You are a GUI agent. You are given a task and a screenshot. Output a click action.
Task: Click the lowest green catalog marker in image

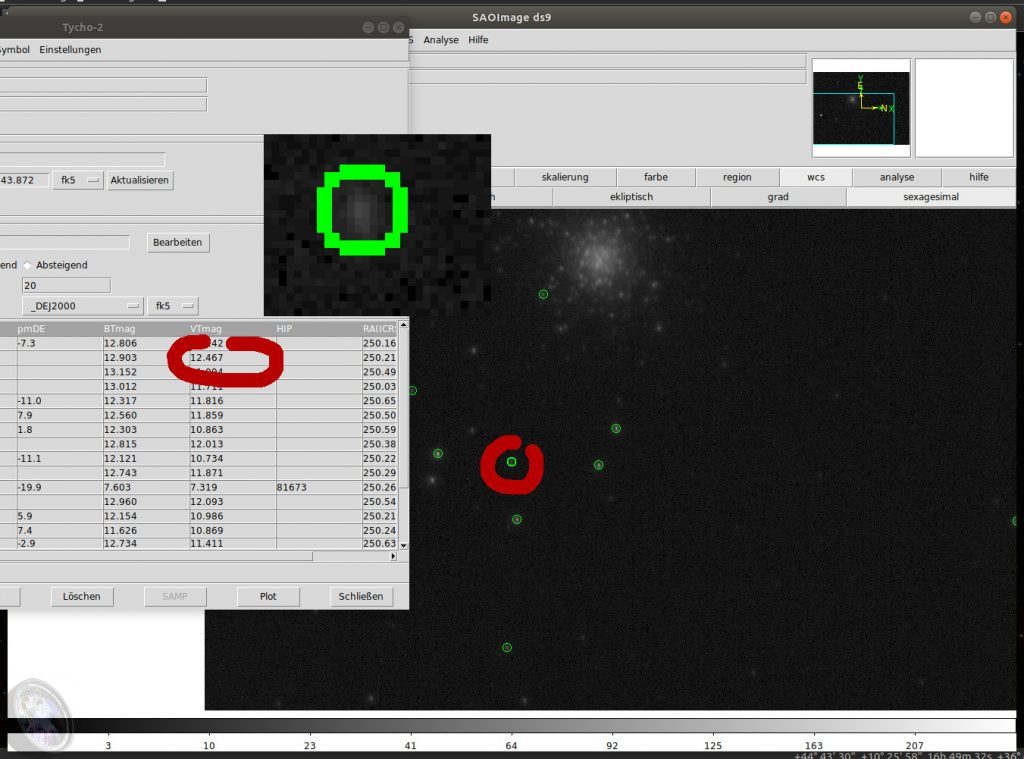pyautogui.click(x=507, y=648)
